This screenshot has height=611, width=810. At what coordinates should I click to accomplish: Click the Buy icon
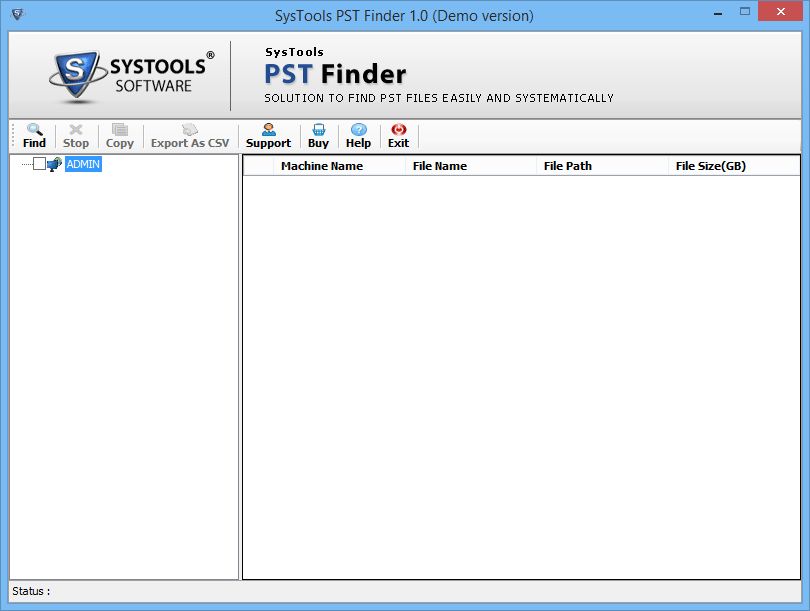pos(318,134)
